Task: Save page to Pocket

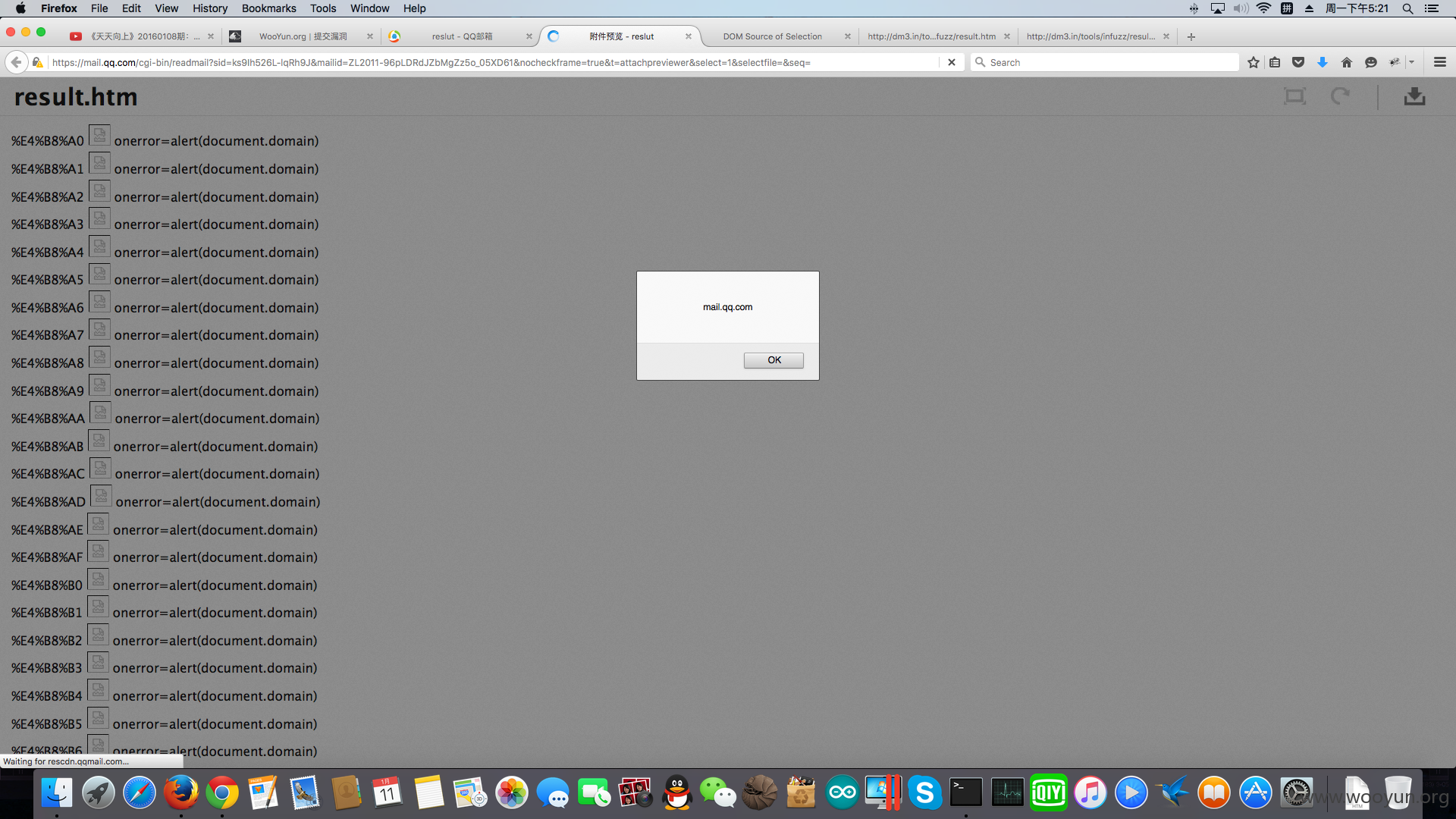Action: [1298, 62]
